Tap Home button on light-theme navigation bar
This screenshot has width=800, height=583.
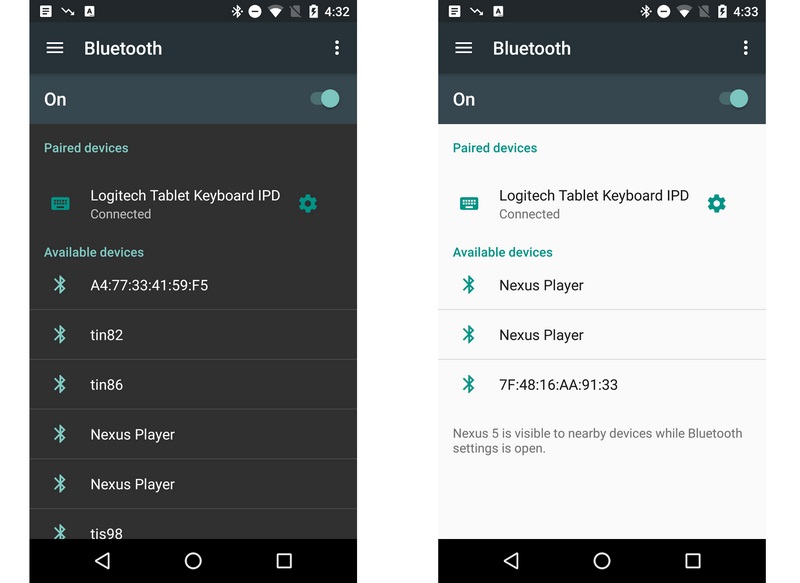click(602, 561)
